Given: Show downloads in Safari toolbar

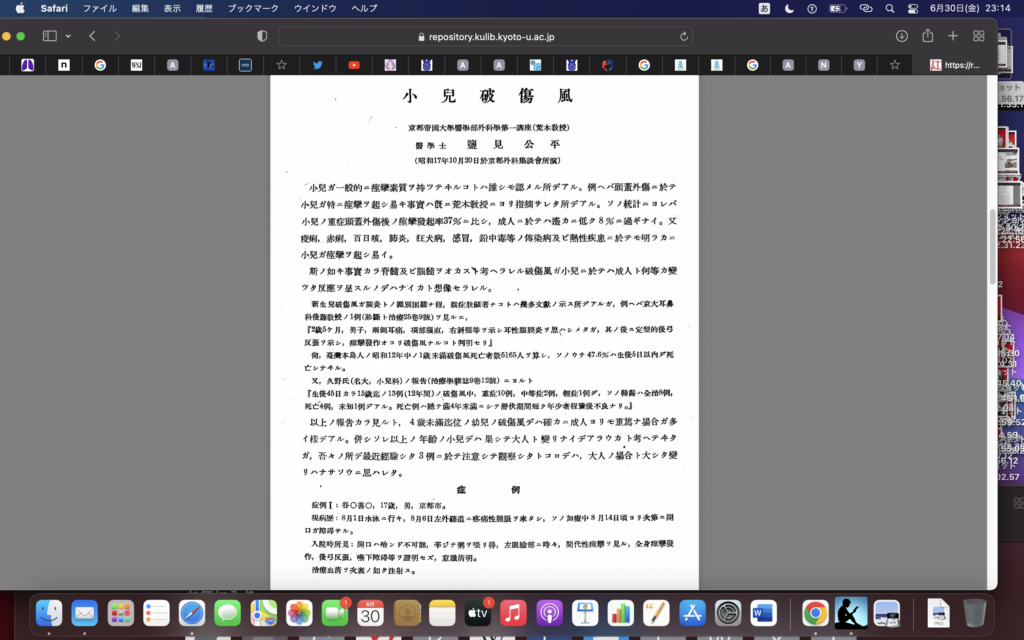Looking at the screenshot, I should tap(901, 36).
